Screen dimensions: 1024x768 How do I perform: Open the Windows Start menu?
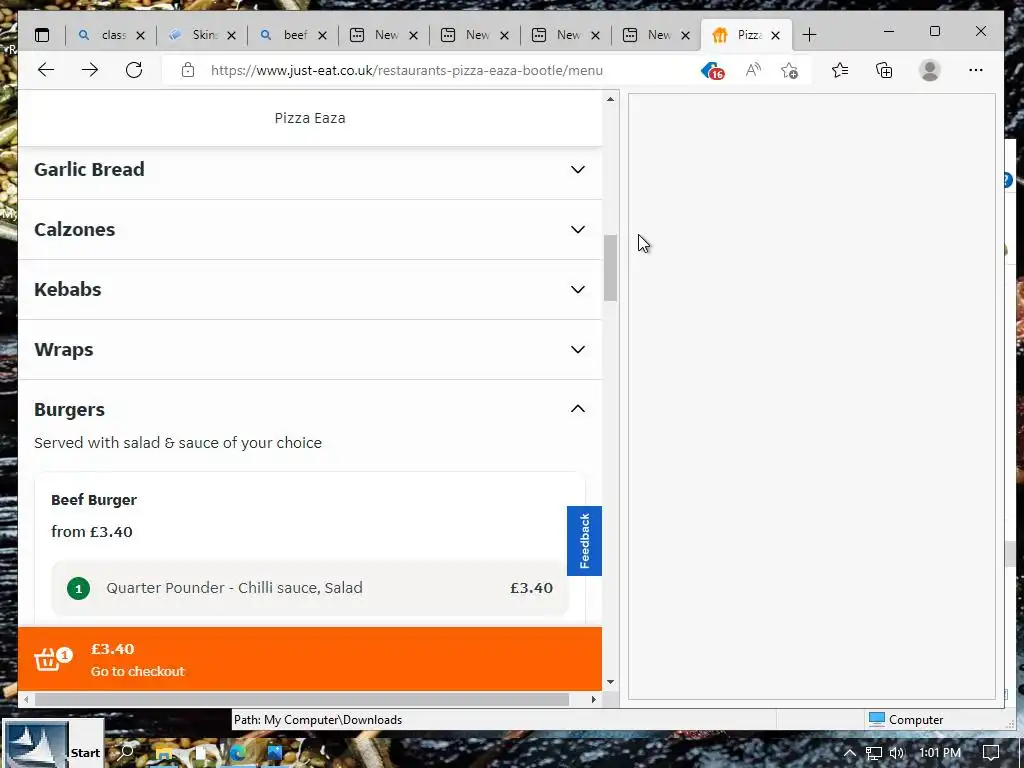(52, 744)
